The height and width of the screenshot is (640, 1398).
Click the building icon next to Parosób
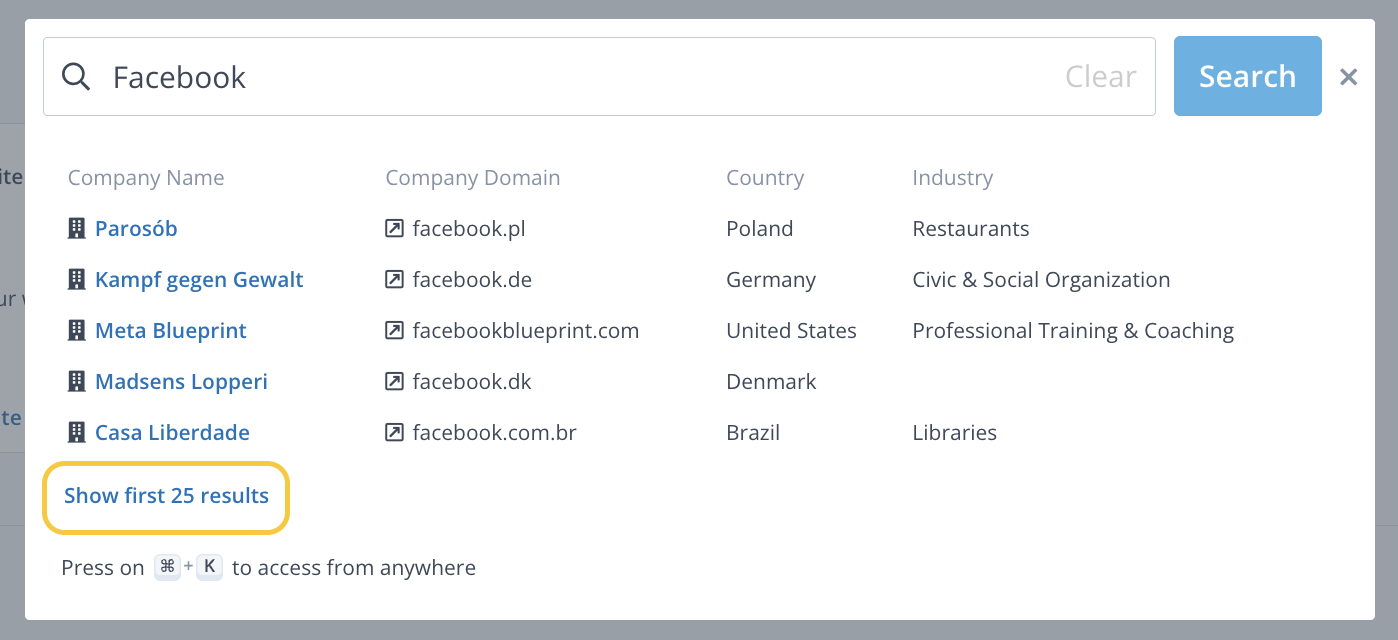pyautogui.click(x=76, y=229)
